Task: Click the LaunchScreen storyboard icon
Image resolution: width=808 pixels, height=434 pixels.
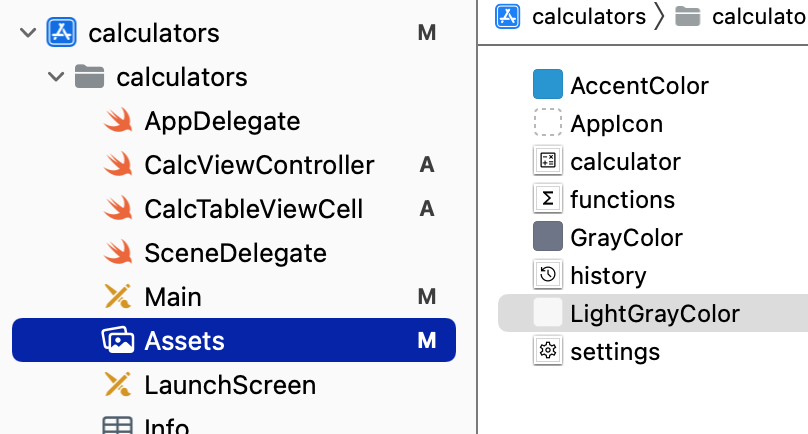Action: tap(118, 385)
